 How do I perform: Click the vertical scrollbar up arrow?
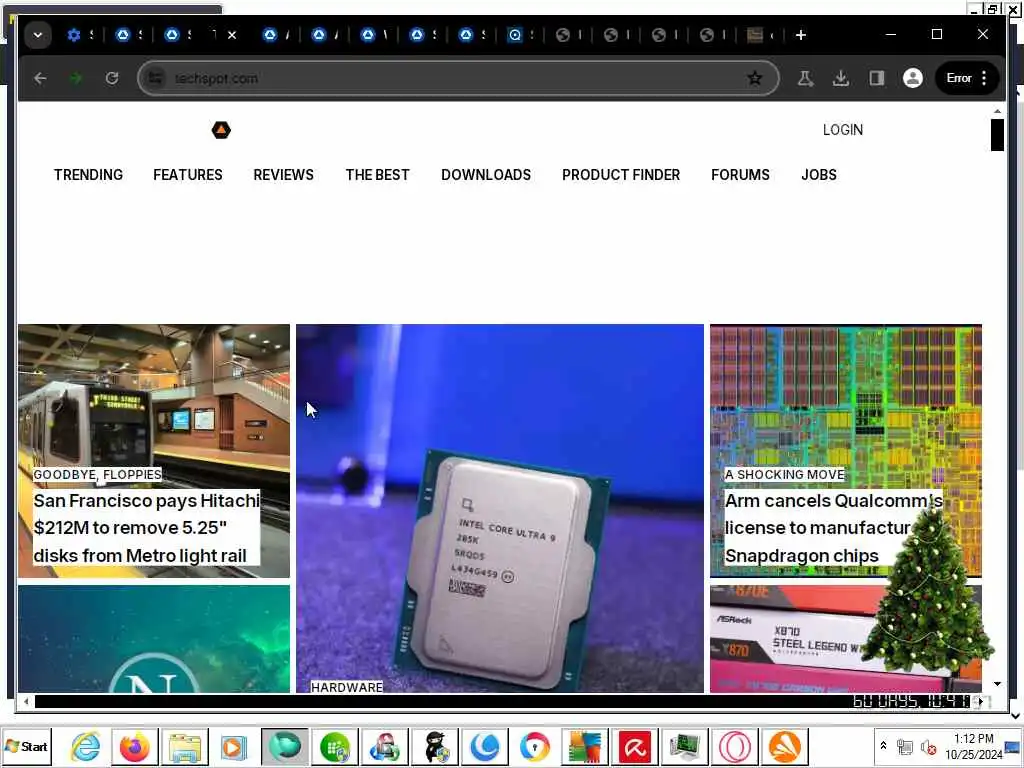click(x=997, y=112)
